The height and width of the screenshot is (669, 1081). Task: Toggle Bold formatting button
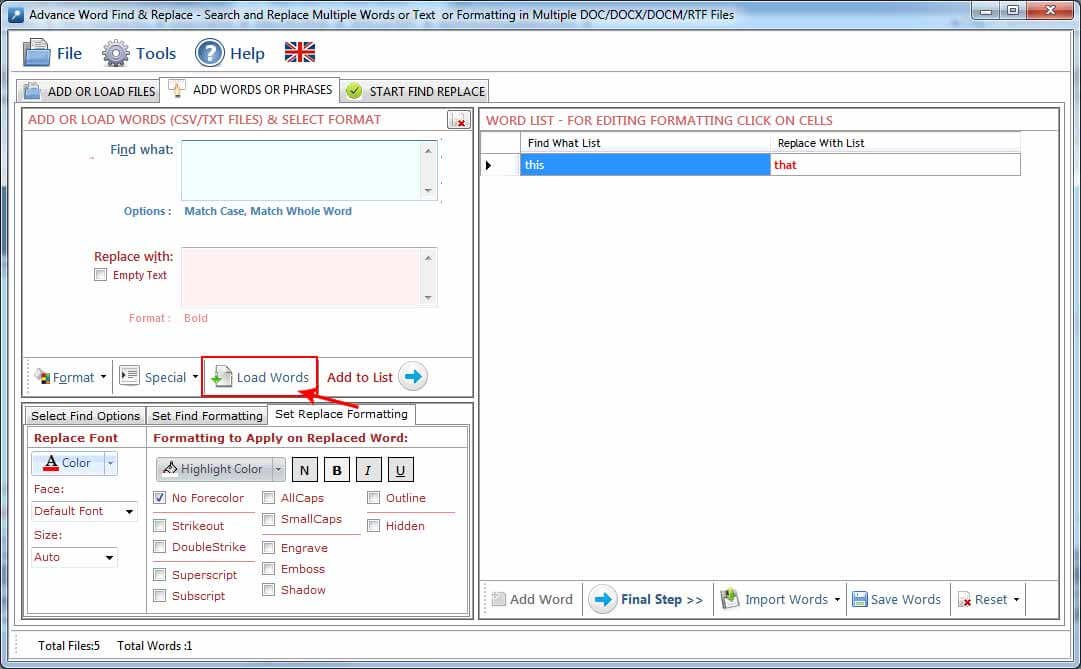(337, 470)
